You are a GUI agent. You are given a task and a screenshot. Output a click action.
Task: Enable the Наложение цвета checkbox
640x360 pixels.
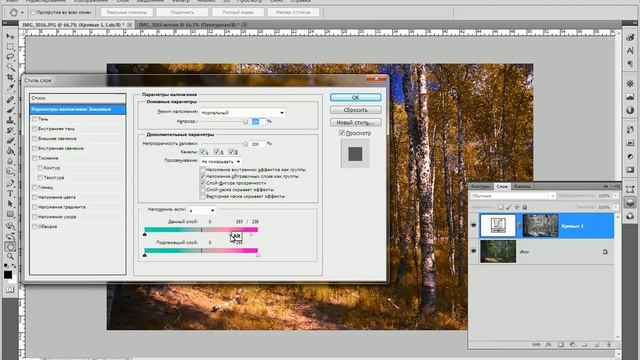pyautogui.click(x=35, y=197)
